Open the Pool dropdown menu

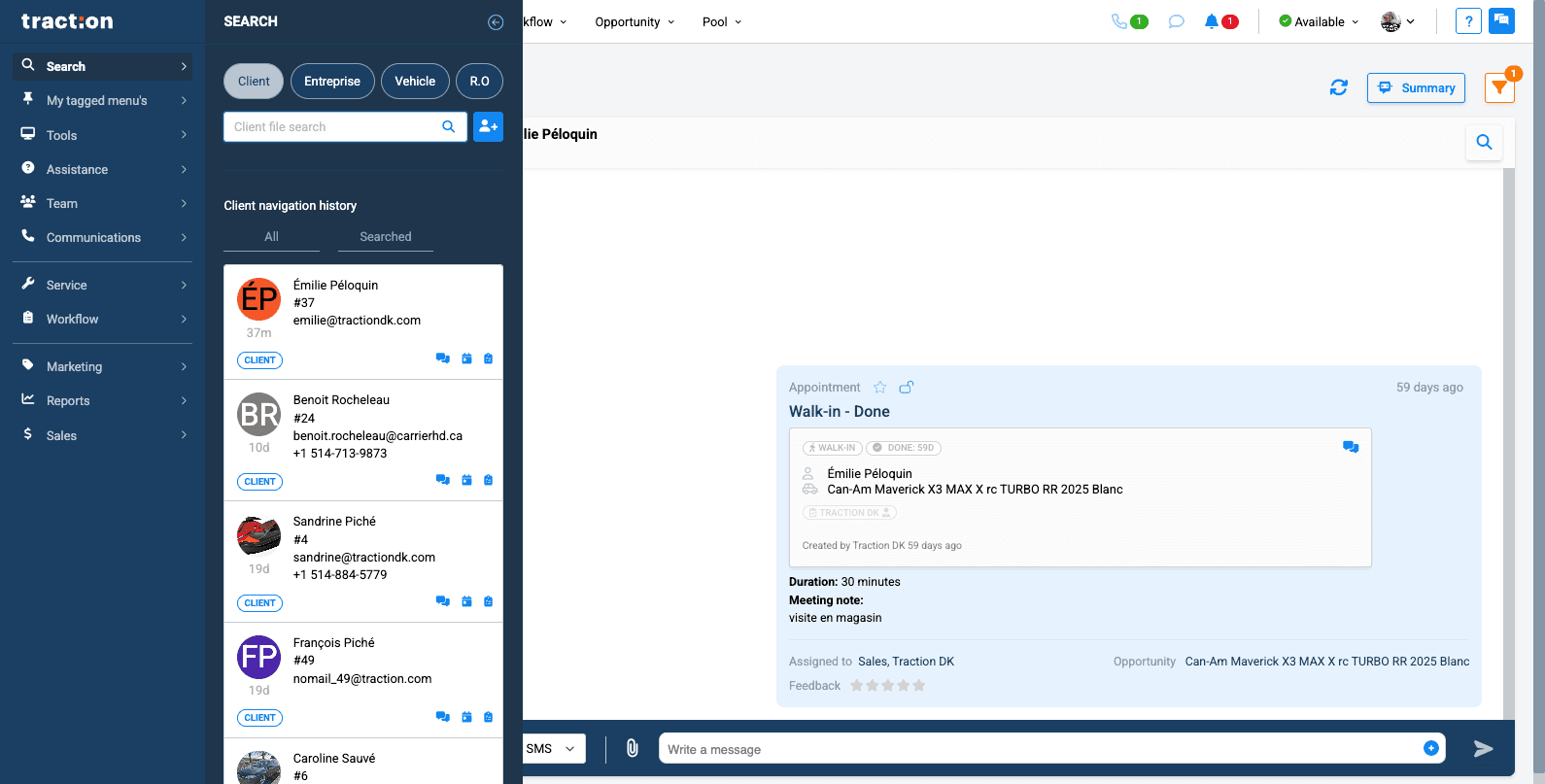[x=722, y=22]
